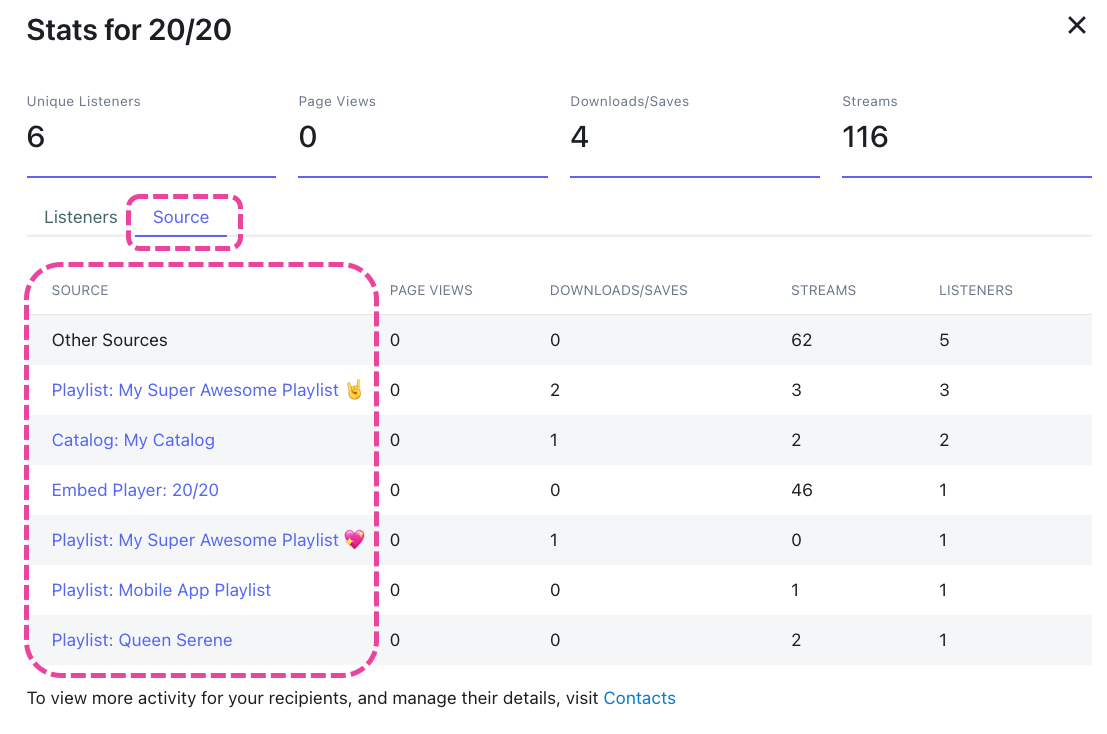1107x734 pixels.
Task: Click the LISTENERS column header
Action: [975, 290]
